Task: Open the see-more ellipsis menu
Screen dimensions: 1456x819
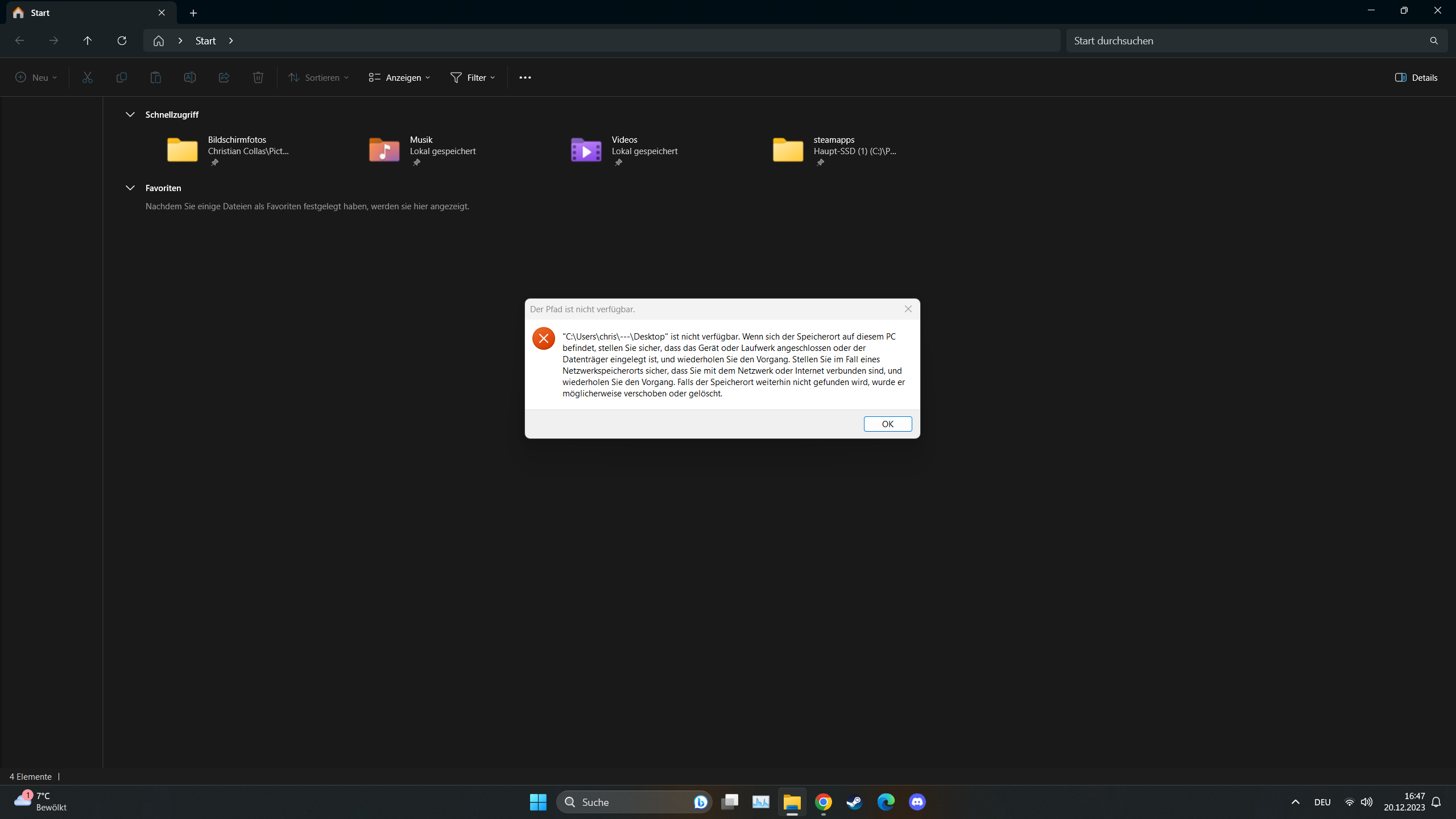Action: (x=524, y=77)
